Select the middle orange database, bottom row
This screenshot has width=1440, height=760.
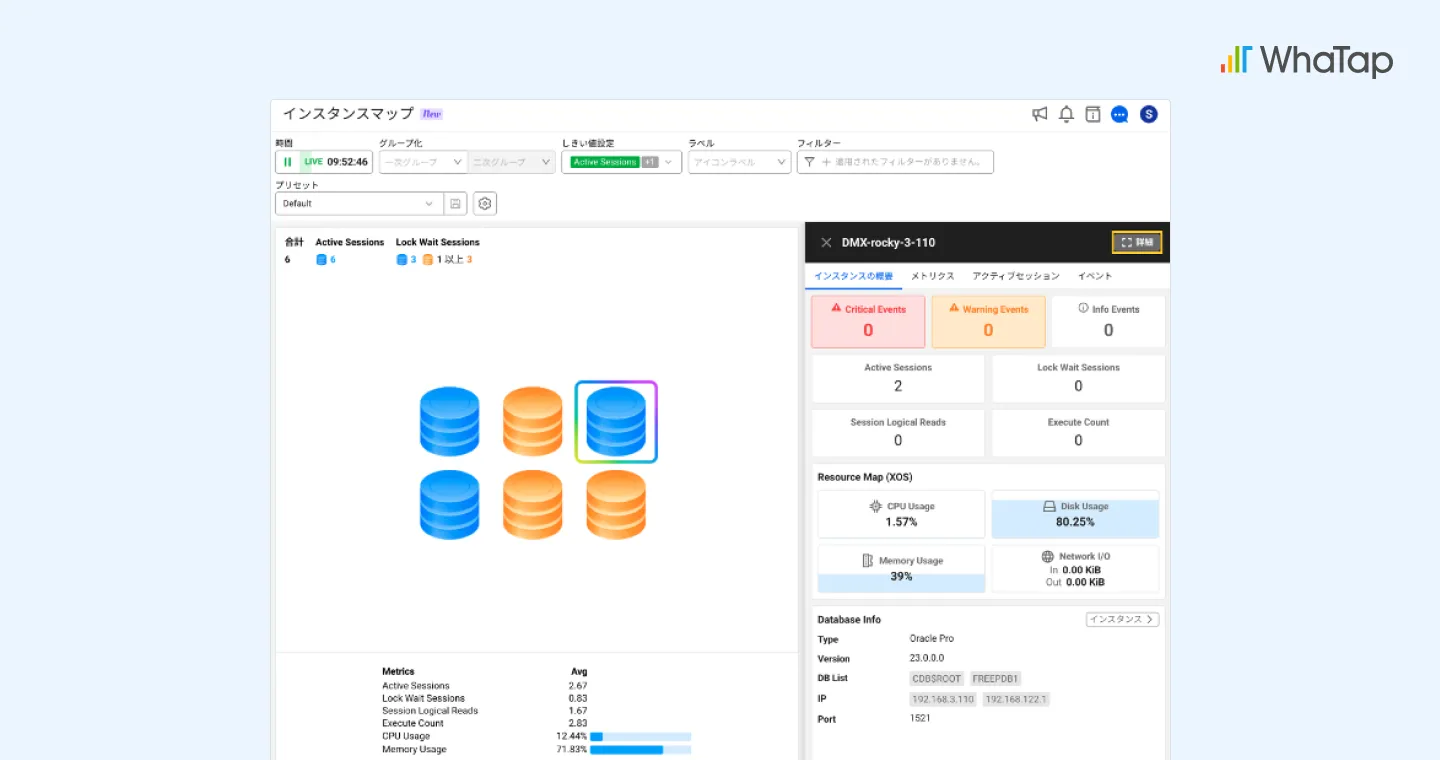(533, 504)
